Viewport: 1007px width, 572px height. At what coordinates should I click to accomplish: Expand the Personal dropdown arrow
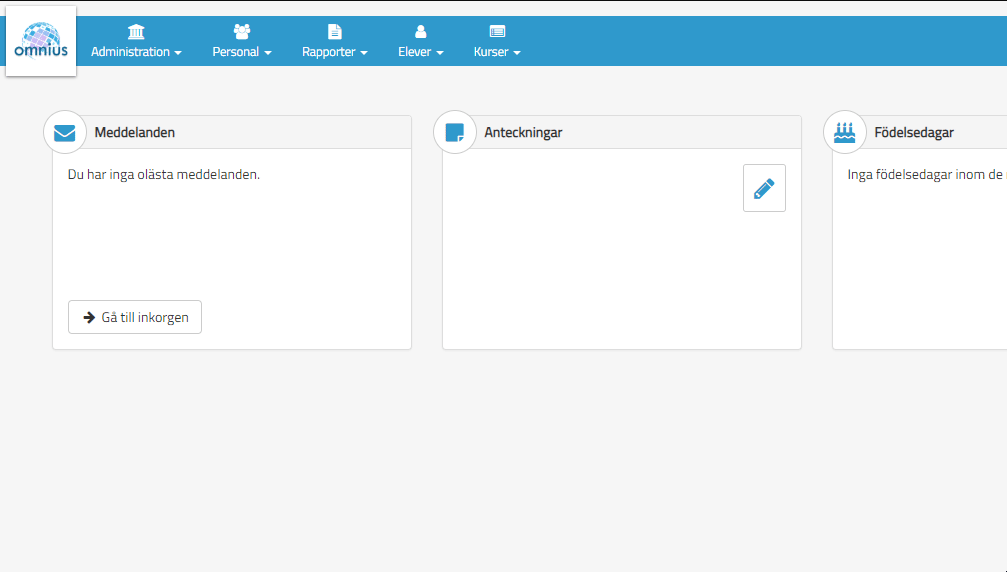pyautogui.click(x=268, y=53)
